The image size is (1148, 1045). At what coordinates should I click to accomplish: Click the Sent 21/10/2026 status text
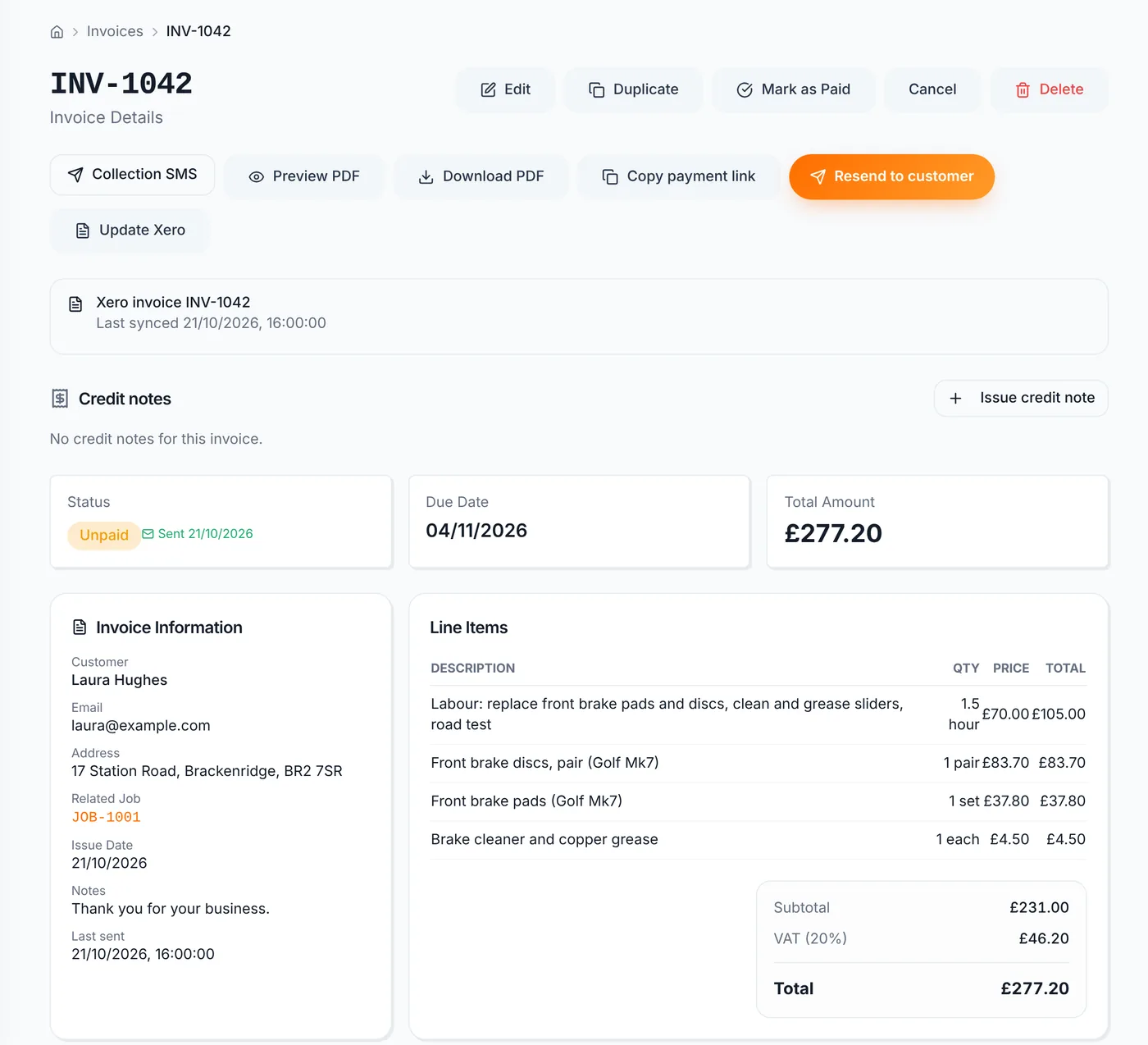tap(205, 534)
